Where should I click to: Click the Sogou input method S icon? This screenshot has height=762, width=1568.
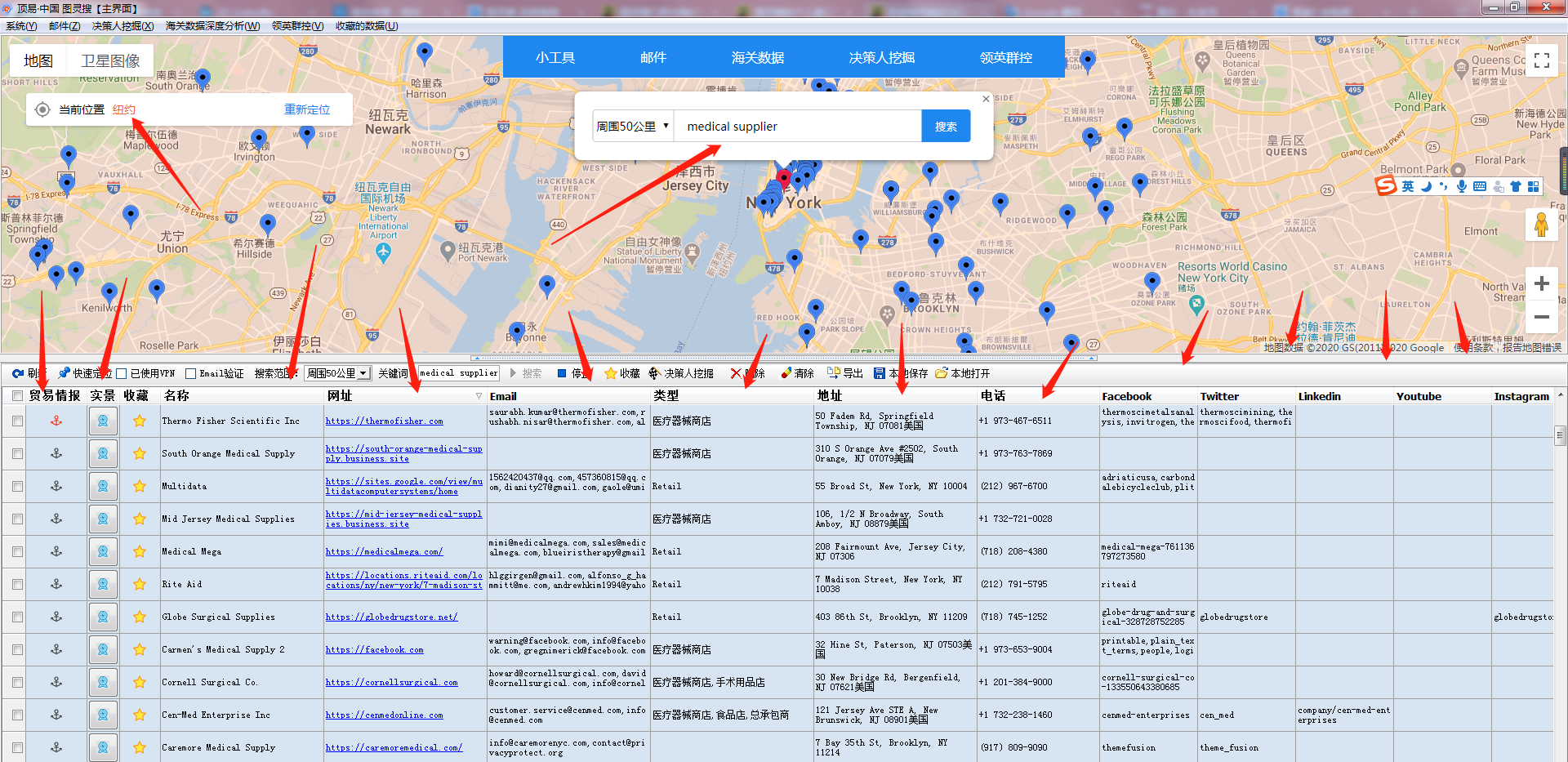(x=1386, y=186)
